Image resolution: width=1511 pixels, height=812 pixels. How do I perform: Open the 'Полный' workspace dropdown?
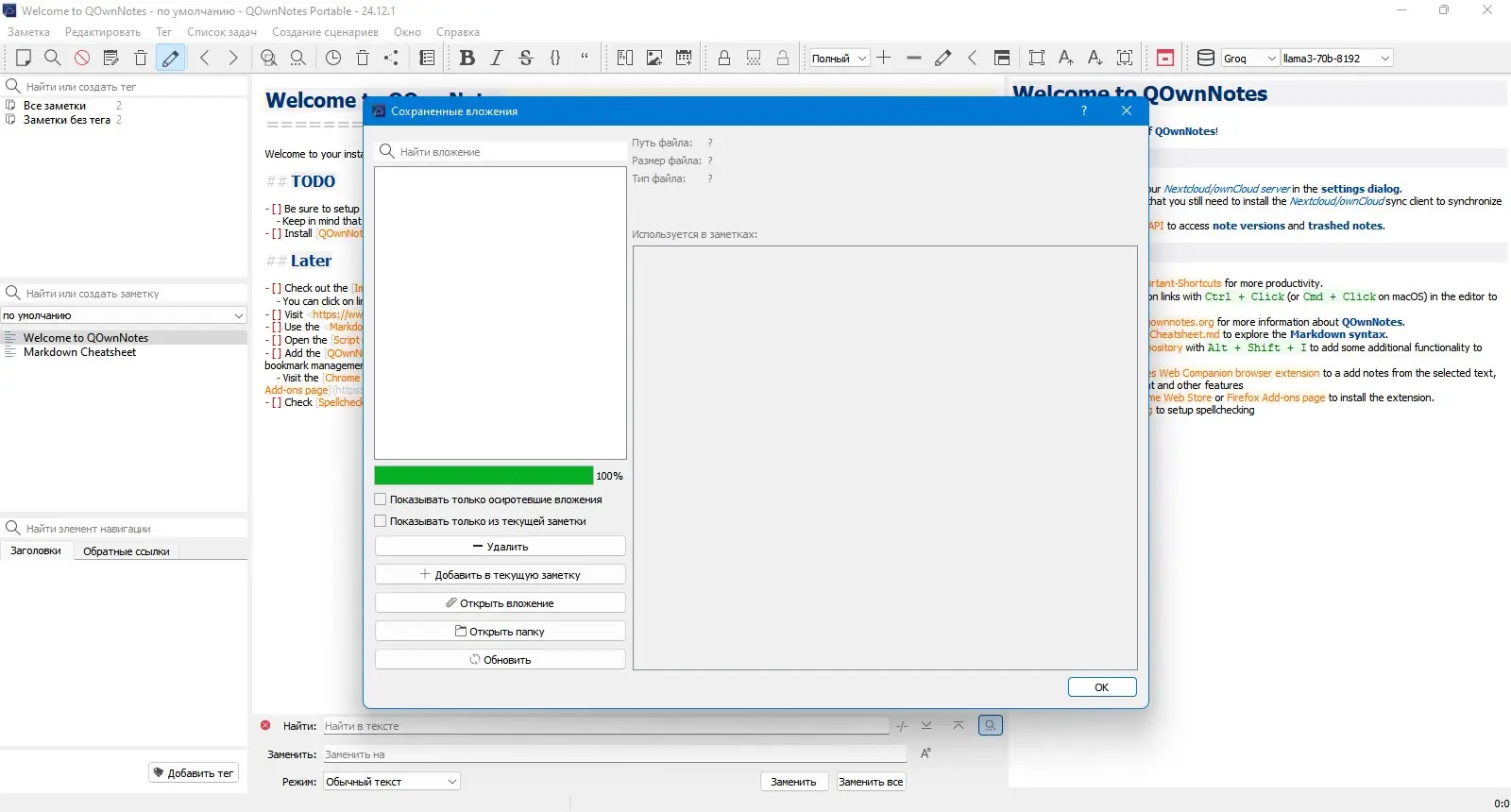coord(839,59)
